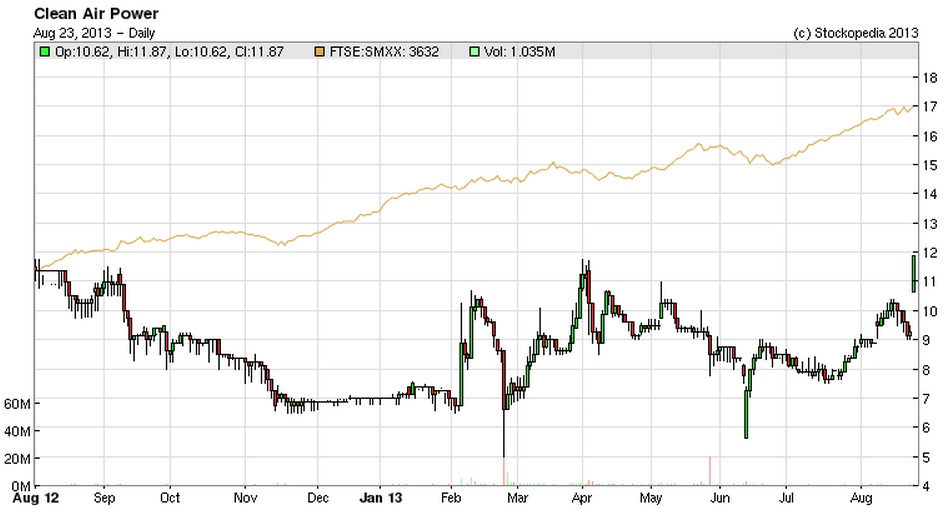Click the price axis value '8'

[x=926, y=370]
